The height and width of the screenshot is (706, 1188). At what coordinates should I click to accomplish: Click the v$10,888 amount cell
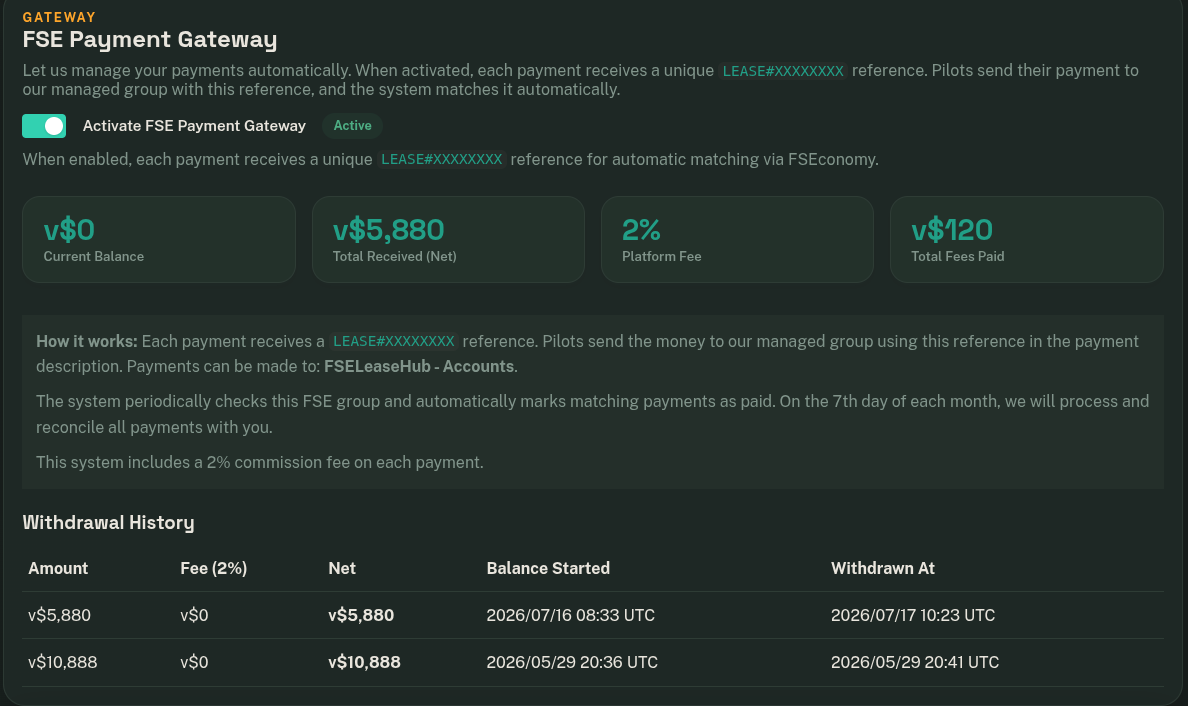pyautogui.click(x=62, y=662)
